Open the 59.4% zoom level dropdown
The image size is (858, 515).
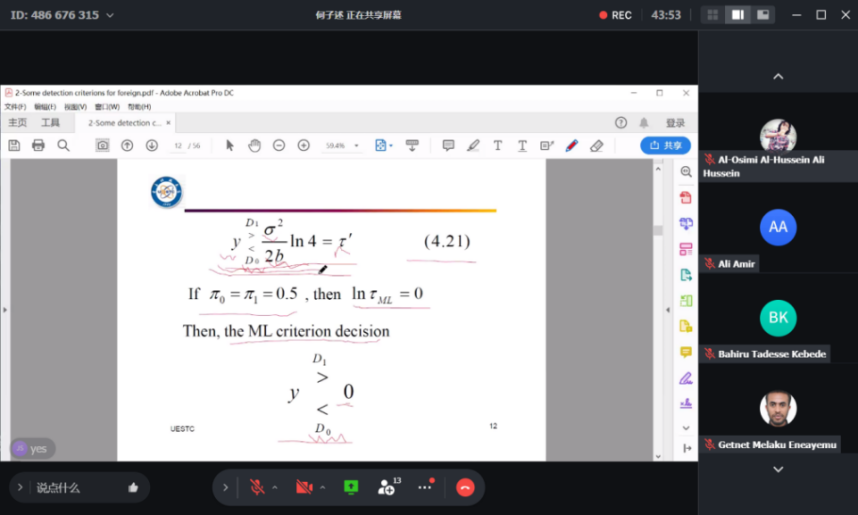coord(340,145)
